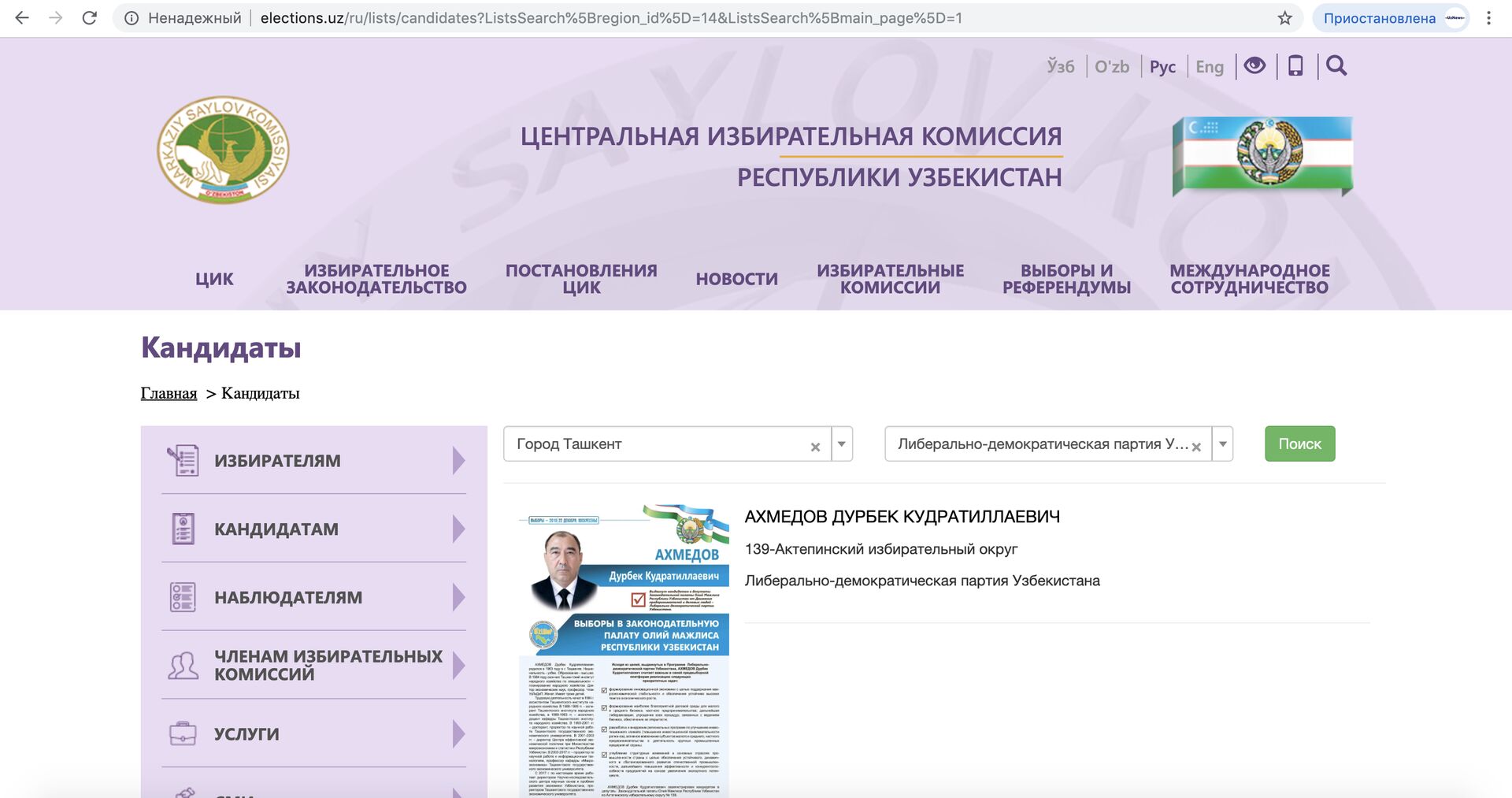Expand the ЧЛЕНАМ ИЗБИРАТЕЛЬНЫХ КОМИССИЙ arrow

(x=459, y=666)
